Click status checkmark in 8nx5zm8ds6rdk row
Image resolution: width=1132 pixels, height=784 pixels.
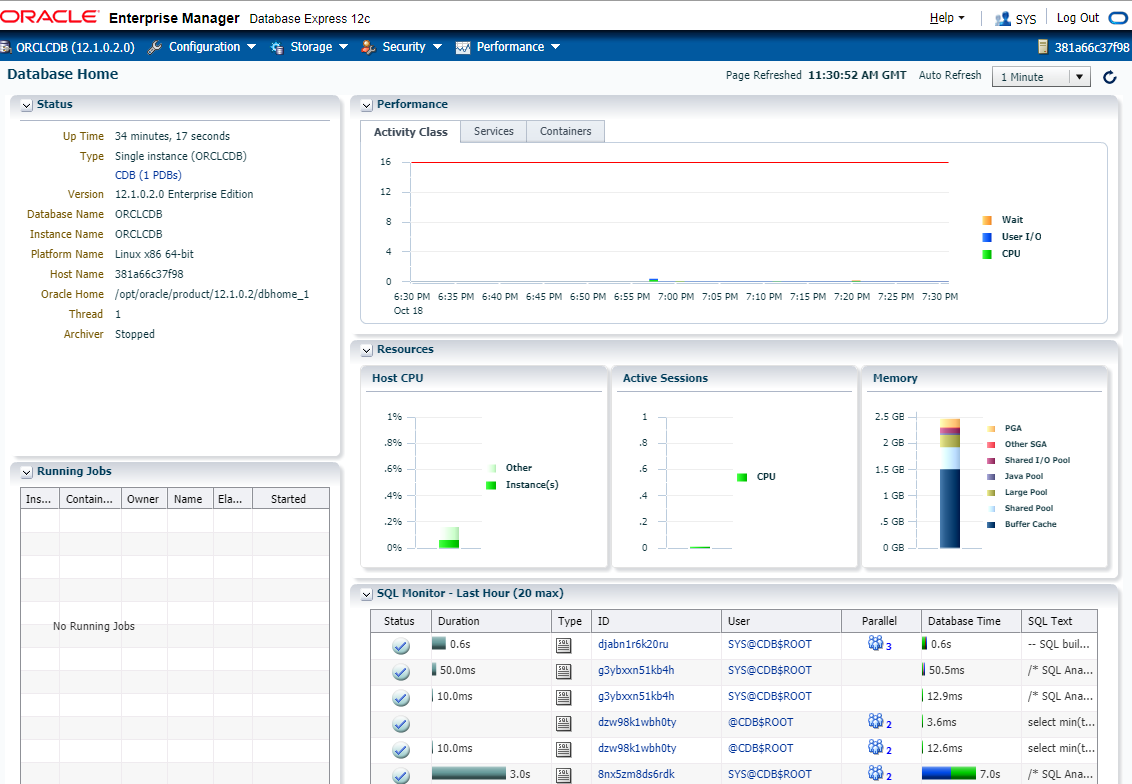401,775
